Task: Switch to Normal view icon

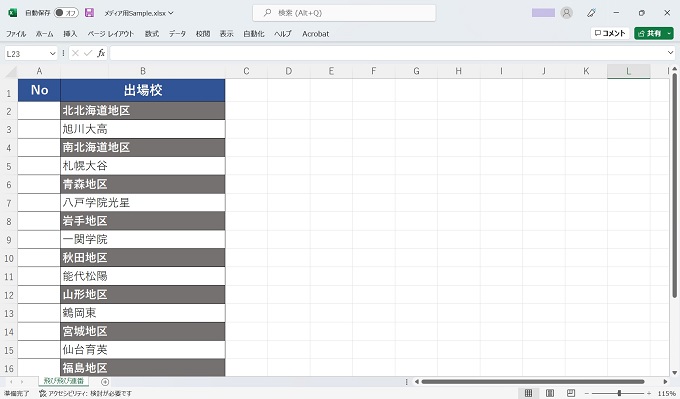Action: pos(528,393)
